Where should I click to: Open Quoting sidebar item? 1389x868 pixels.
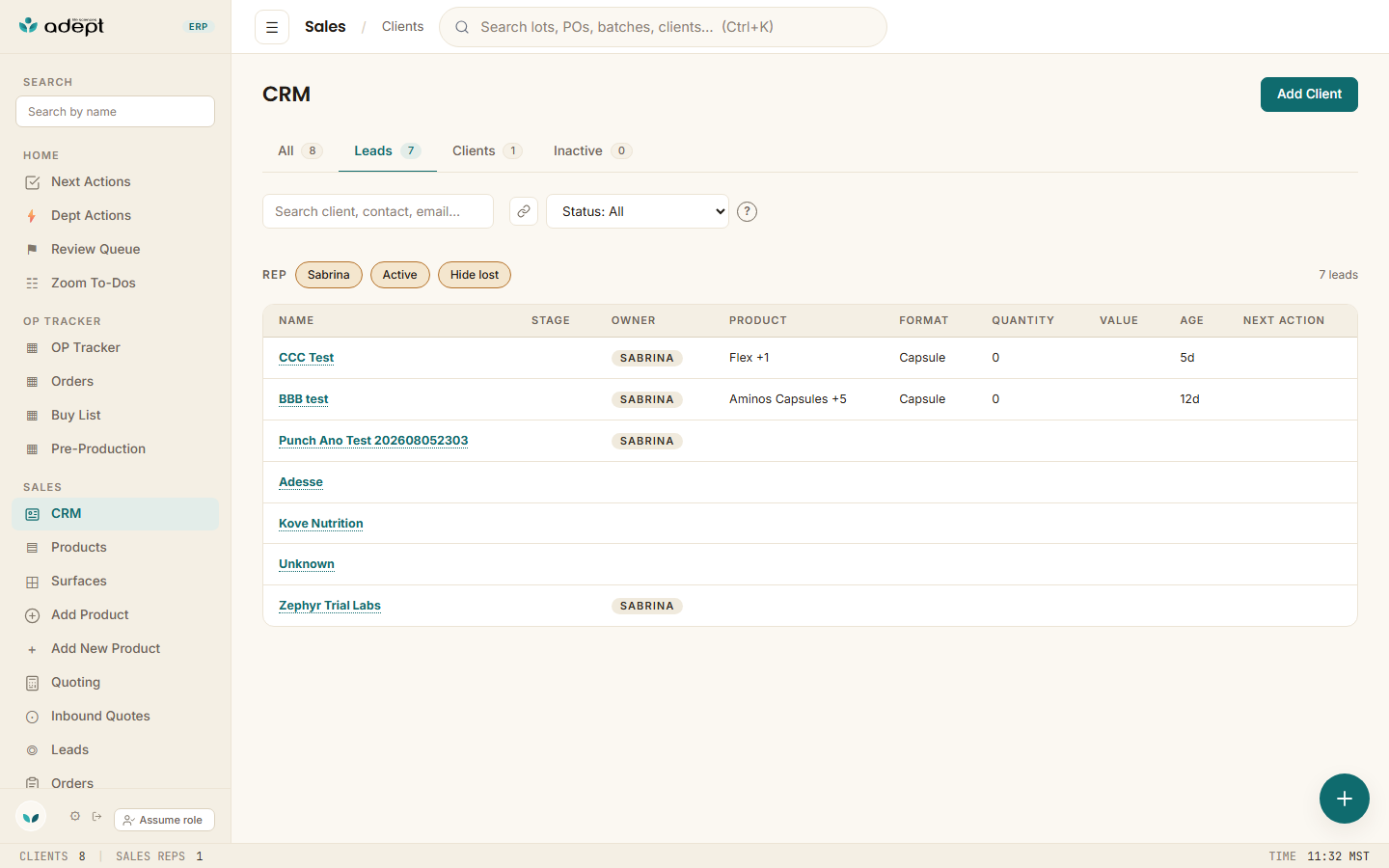(x=116, y=682)
